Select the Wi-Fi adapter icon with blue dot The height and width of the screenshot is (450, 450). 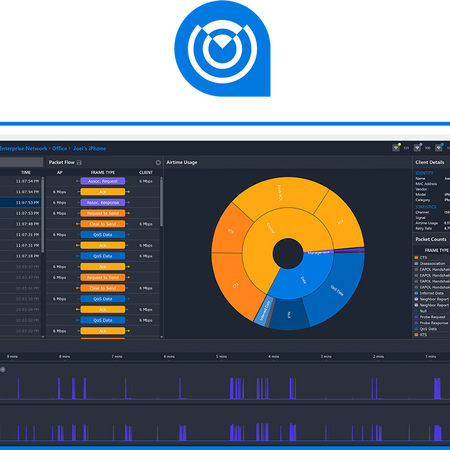pos(439,147)
